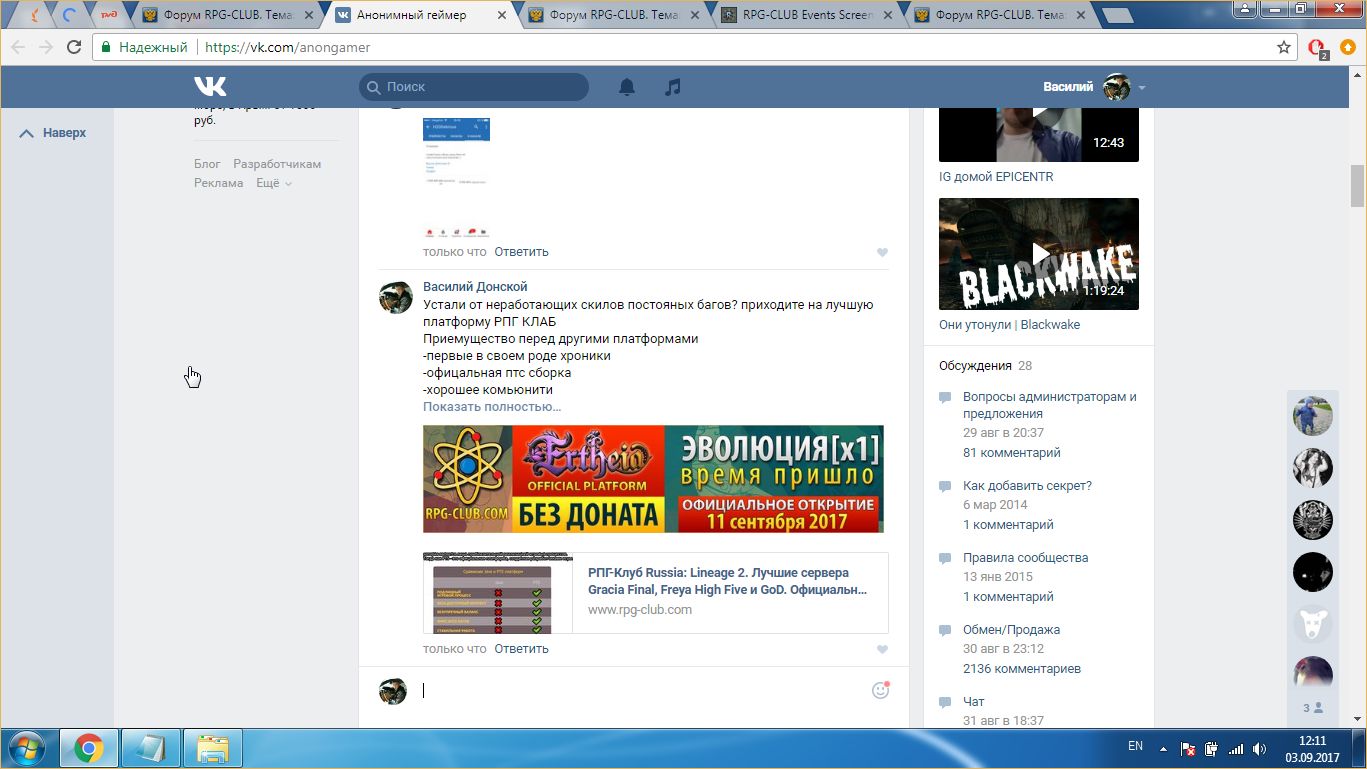Open the file explorer taskbar icon
This screenshot has height=769, width=1367.
click(x=213, y=748)
